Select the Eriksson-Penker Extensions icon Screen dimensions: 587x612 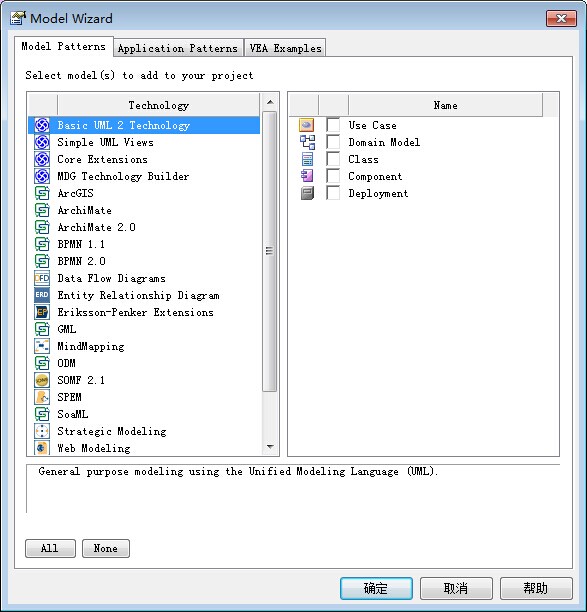[42, 312]
